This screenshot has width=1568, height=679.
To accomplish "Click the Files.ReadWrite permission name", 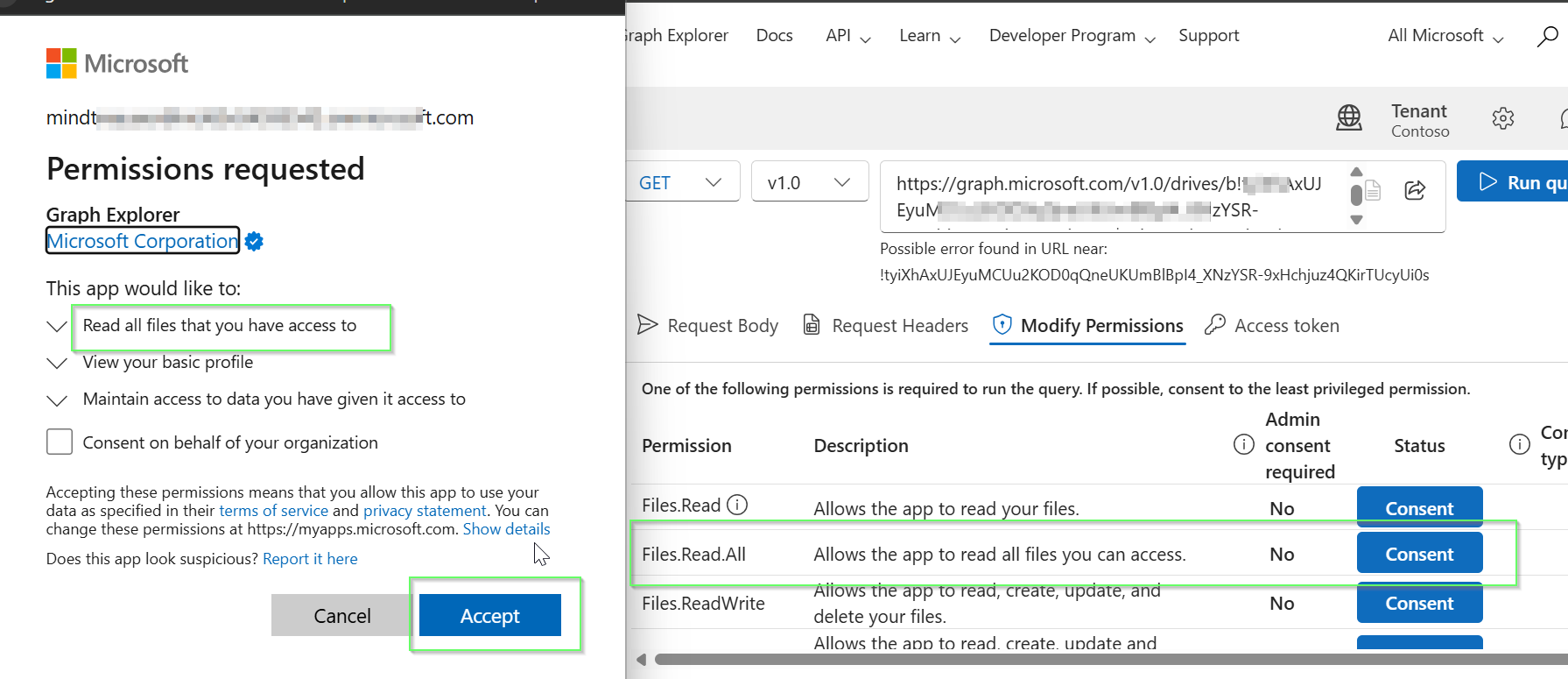I will [703, 603].
